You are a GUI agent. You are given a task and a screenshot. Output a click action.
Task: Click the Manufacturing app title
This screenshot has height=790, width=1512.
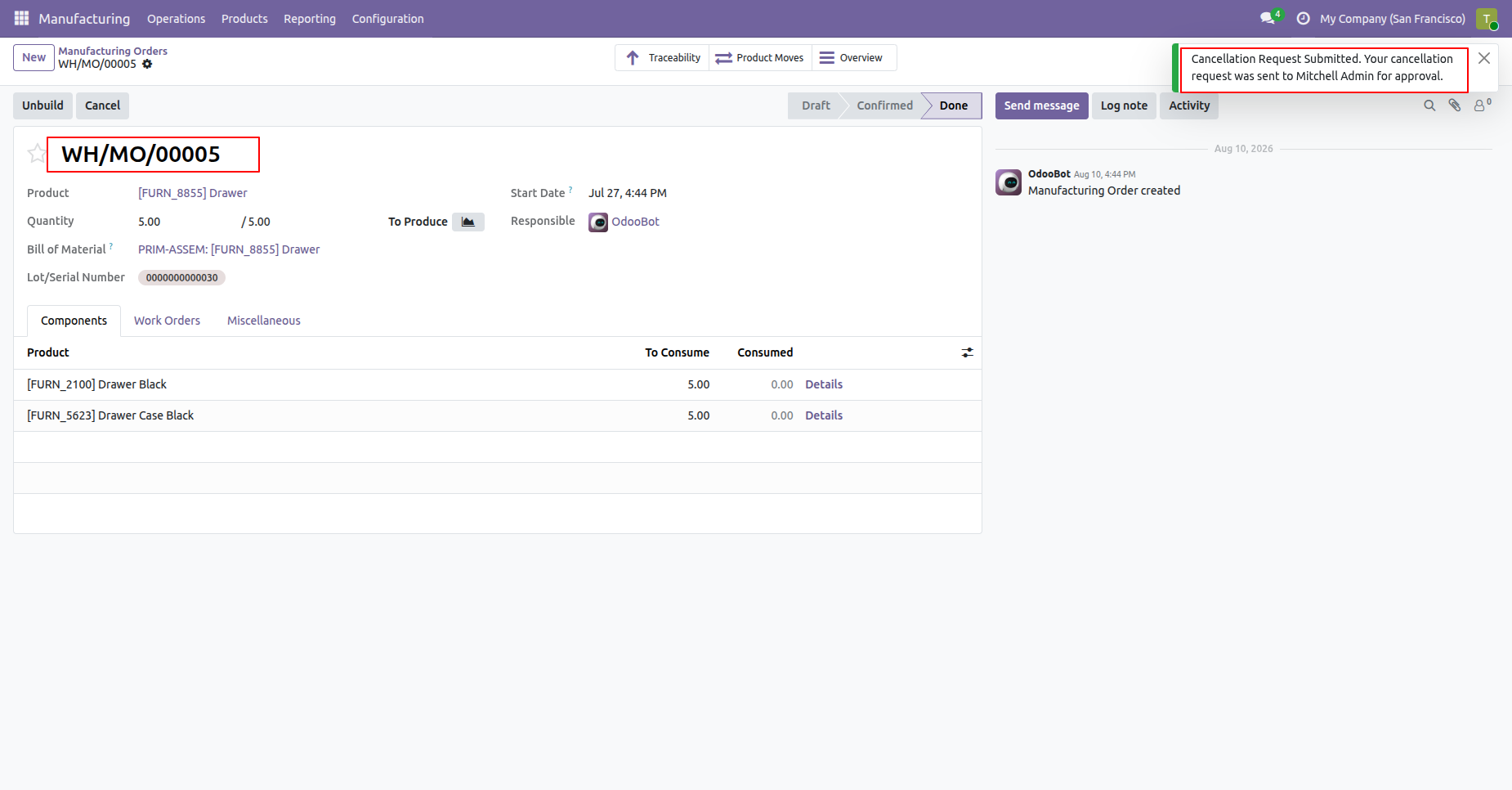pyautogui.click(x=84, y=18)
